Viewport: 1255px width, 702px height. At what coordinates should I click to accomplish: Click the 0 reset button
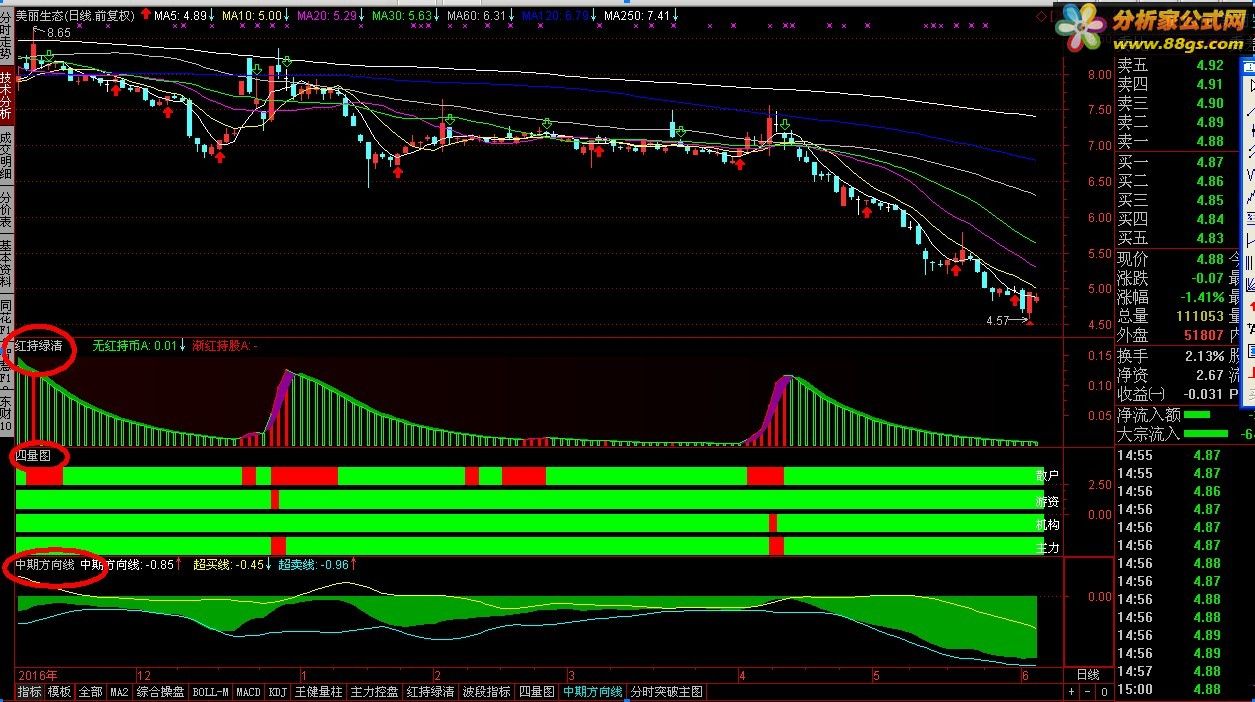(1103, 692)
